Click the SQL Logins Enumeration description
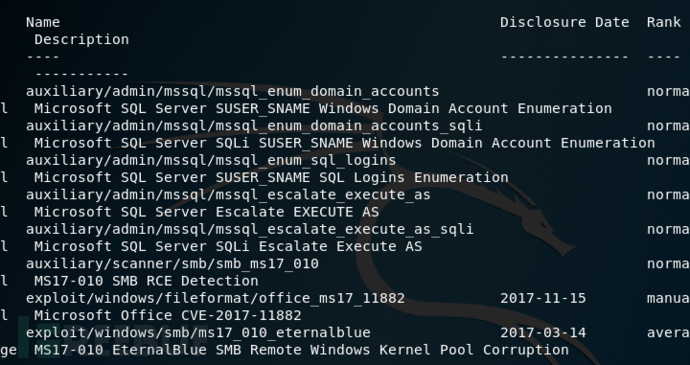Viewport: 690px width, 365px height. [x=271, y=177]
